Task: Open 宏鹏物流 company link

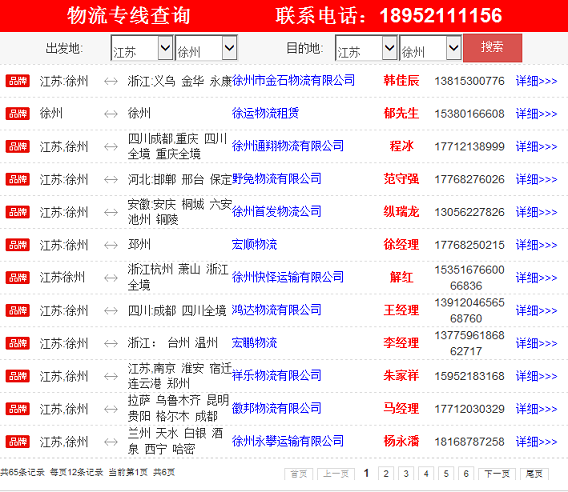Action: pyautogui.click(x=254, y=343)
